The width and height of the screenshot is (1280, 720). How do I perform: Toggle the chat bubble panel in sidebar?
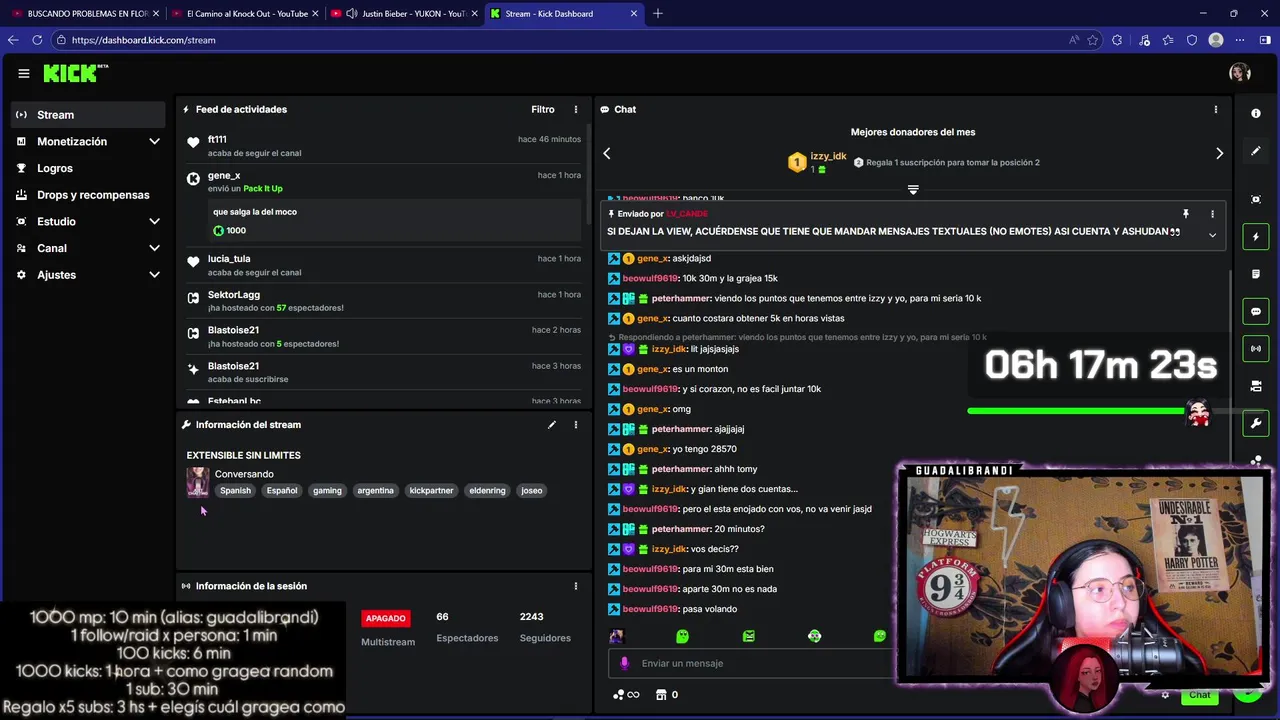pos(1256,311)
